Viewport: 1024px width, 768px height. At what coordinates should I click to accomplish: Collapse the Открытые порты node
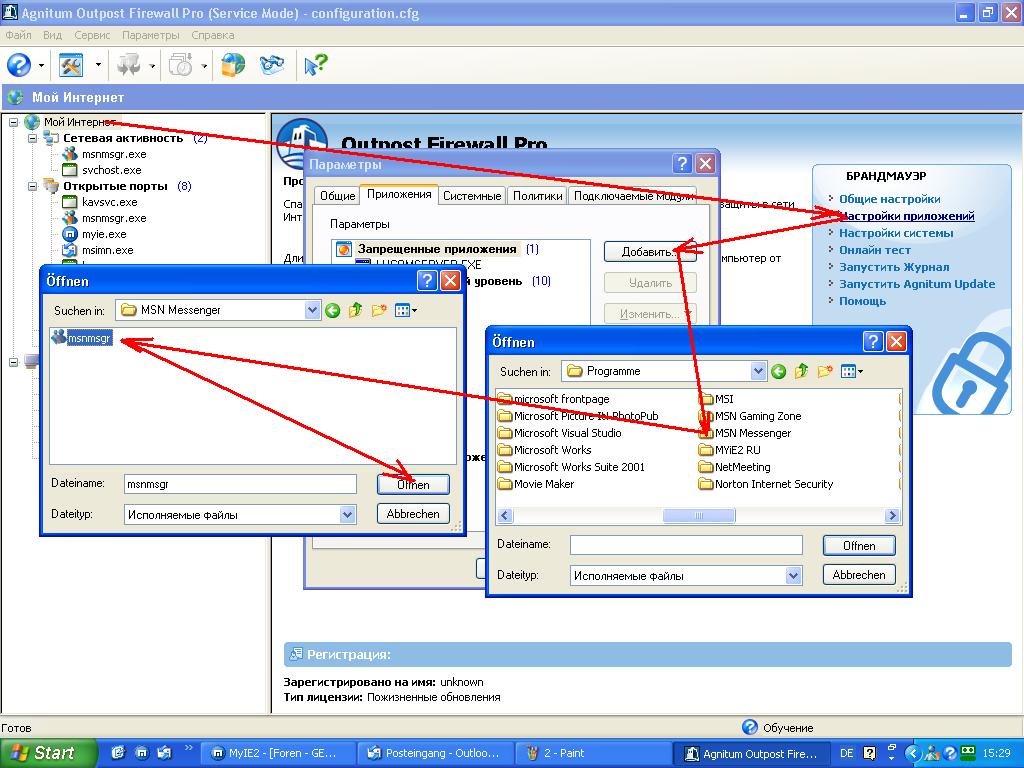[32, 186]
